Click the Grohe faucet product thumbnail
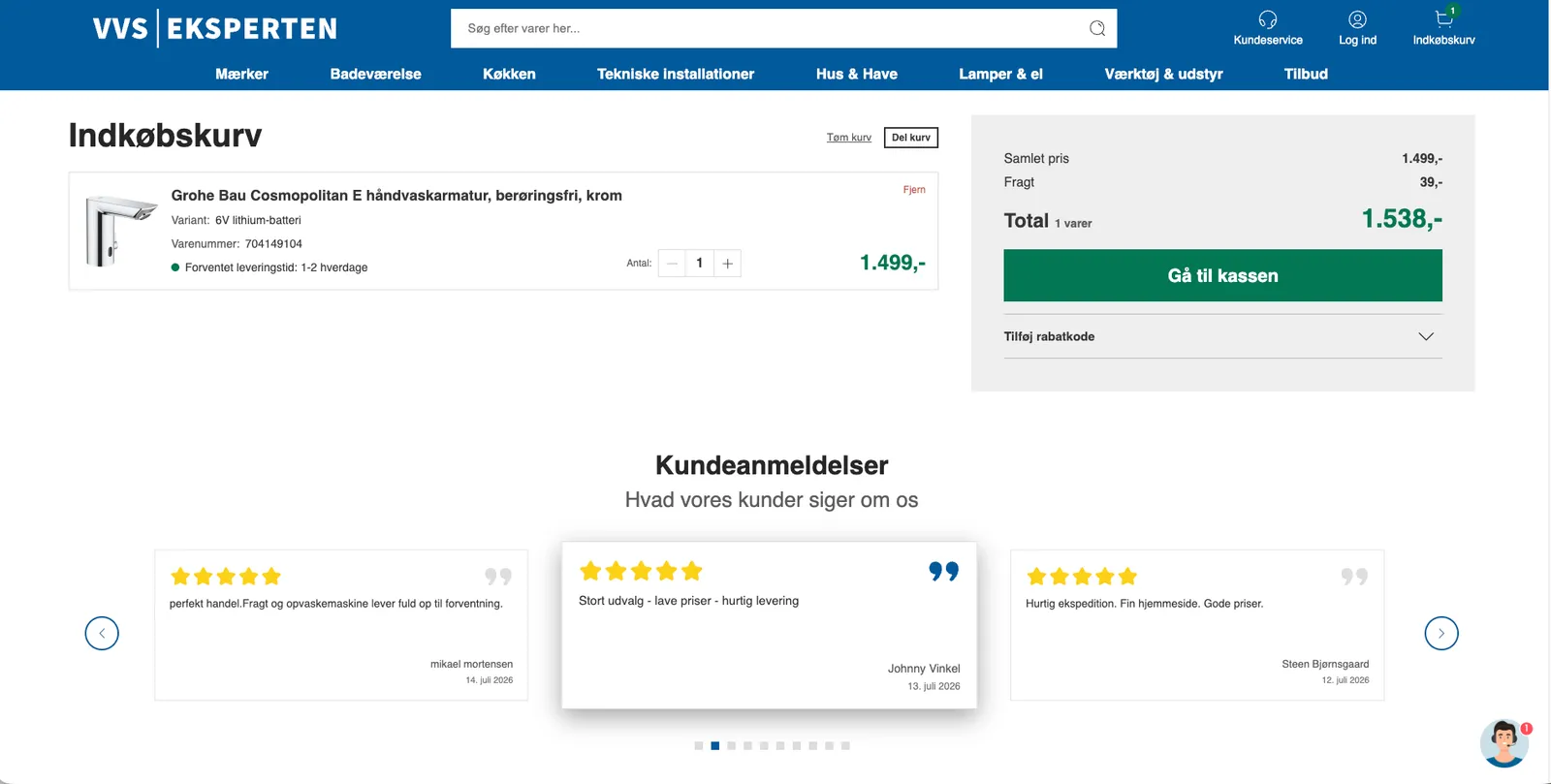 coord(120,231)
